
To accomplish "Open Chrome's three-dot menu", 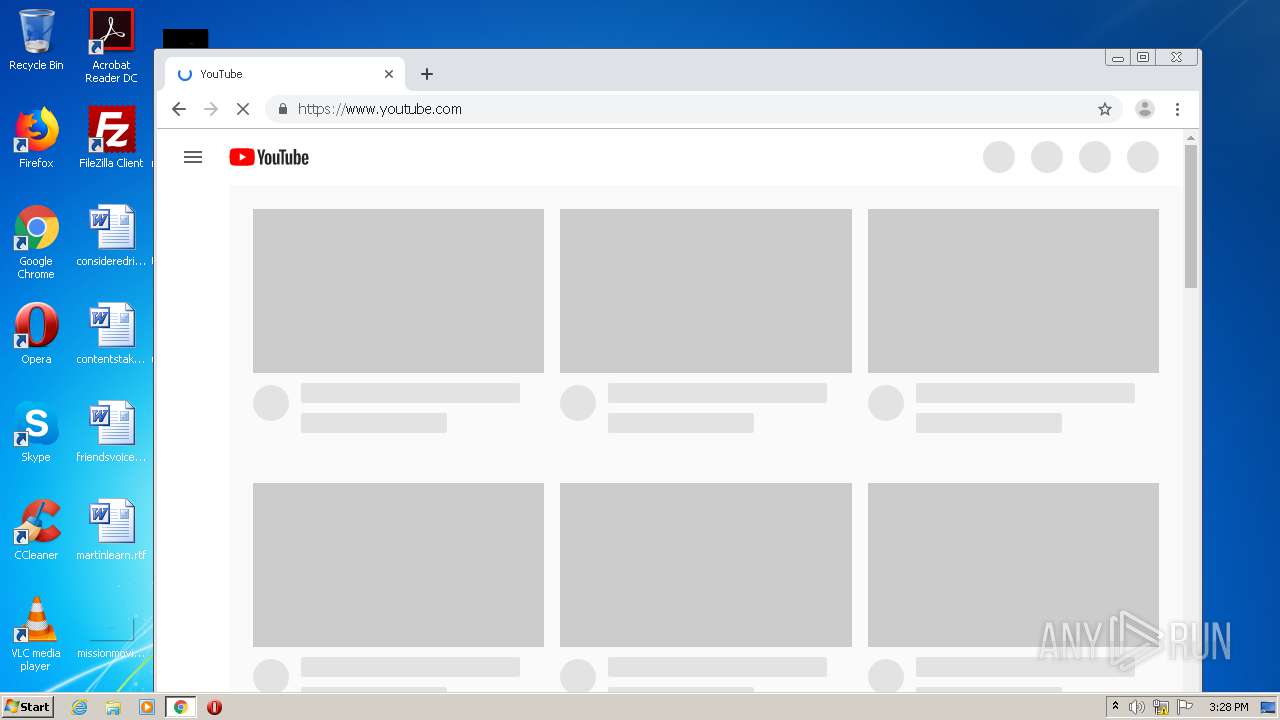I will click(x=1178, y=109).
